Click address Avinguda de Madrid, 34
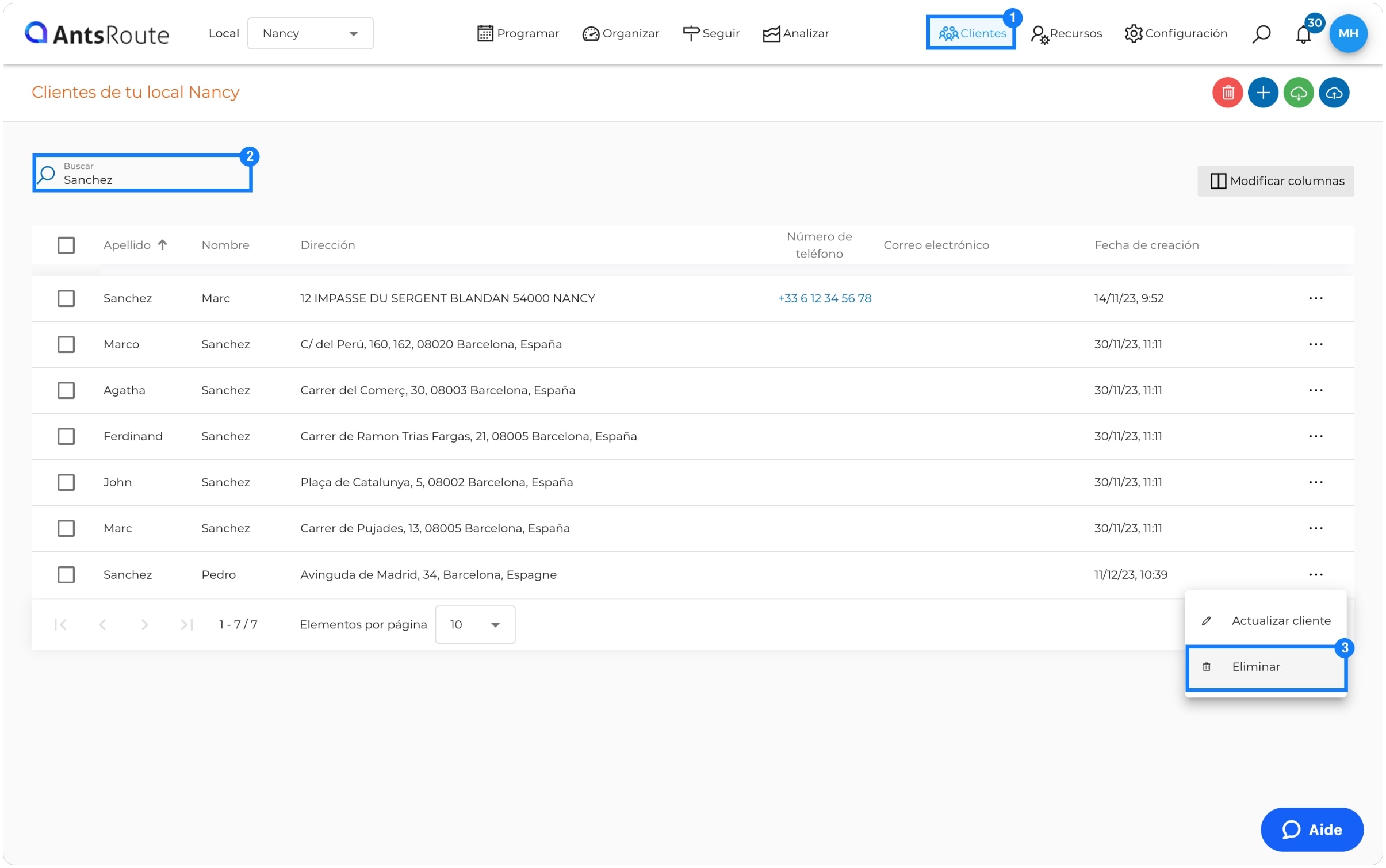The height and width of the screenshot is (868, 1386). click(428, 575)
